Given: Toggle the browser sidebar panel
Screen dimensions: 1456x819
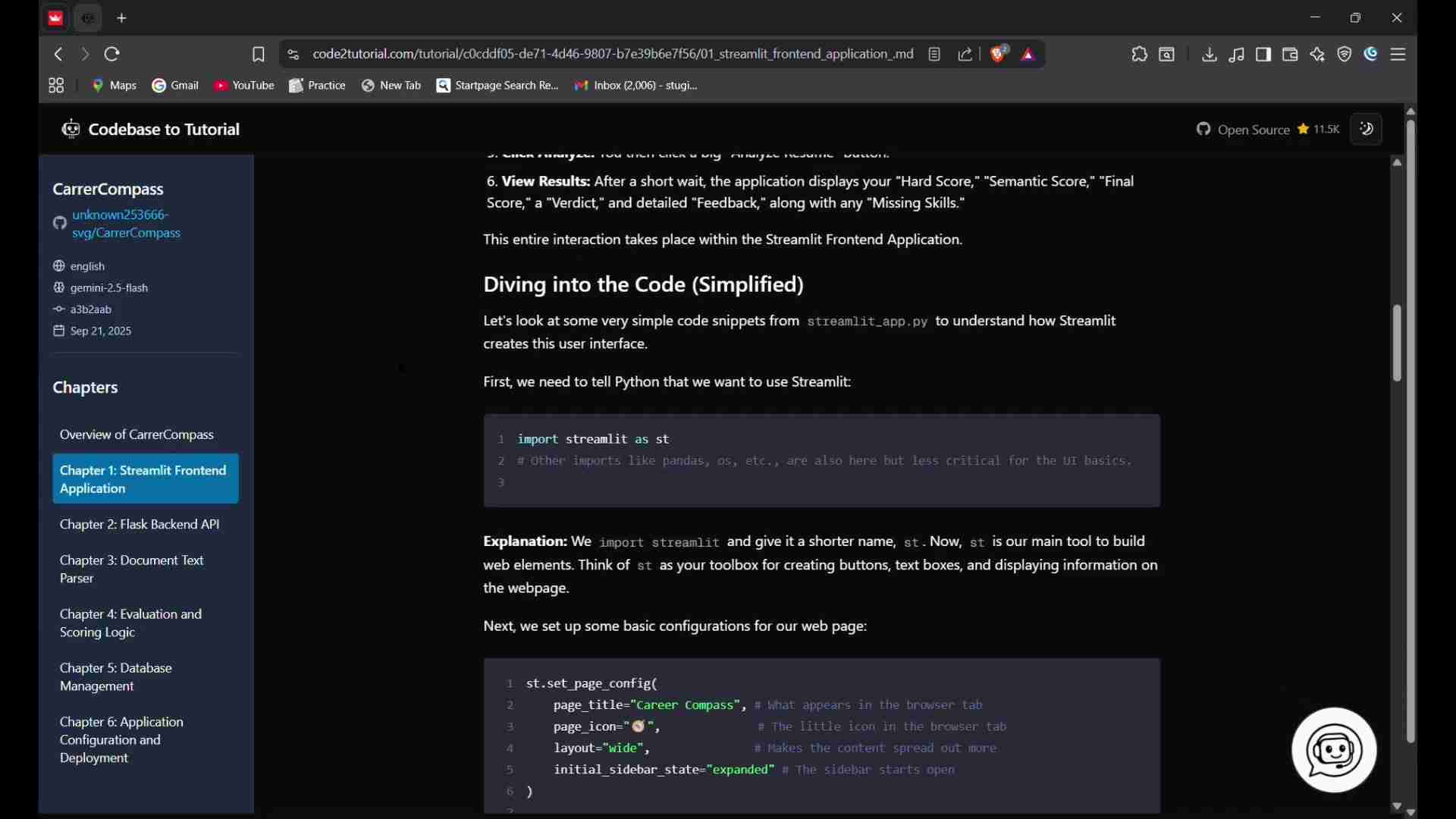Looking at the screenshot, I should click(1264, 55).
